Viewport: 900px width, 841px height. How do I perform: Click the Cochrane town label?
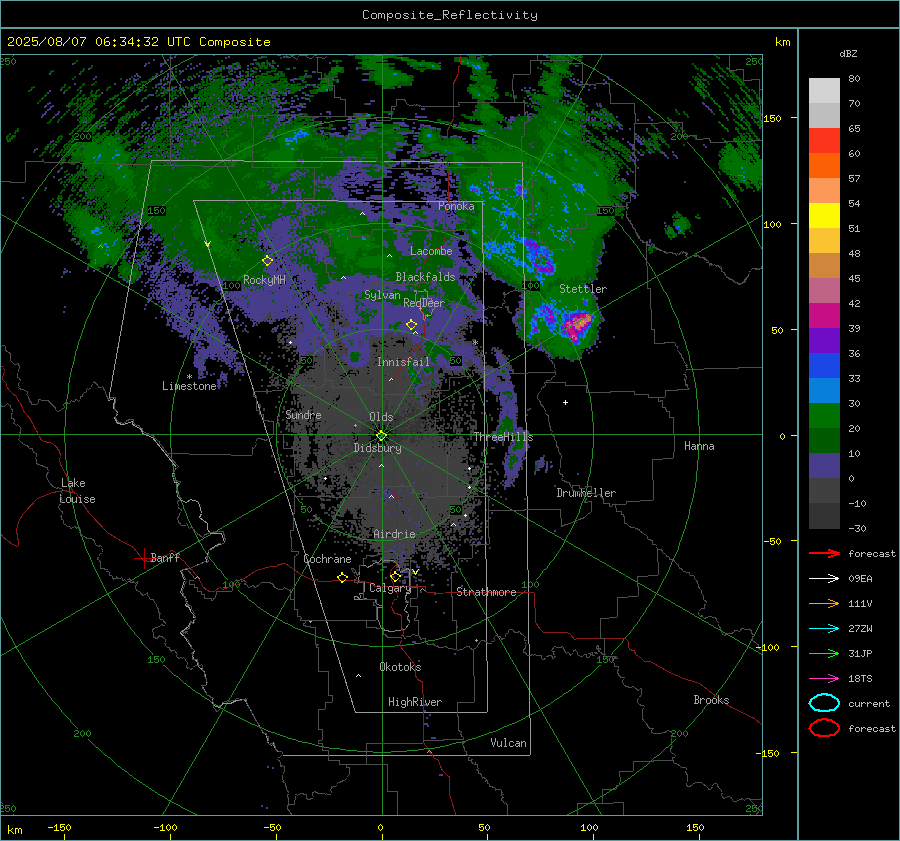(327, 559)
